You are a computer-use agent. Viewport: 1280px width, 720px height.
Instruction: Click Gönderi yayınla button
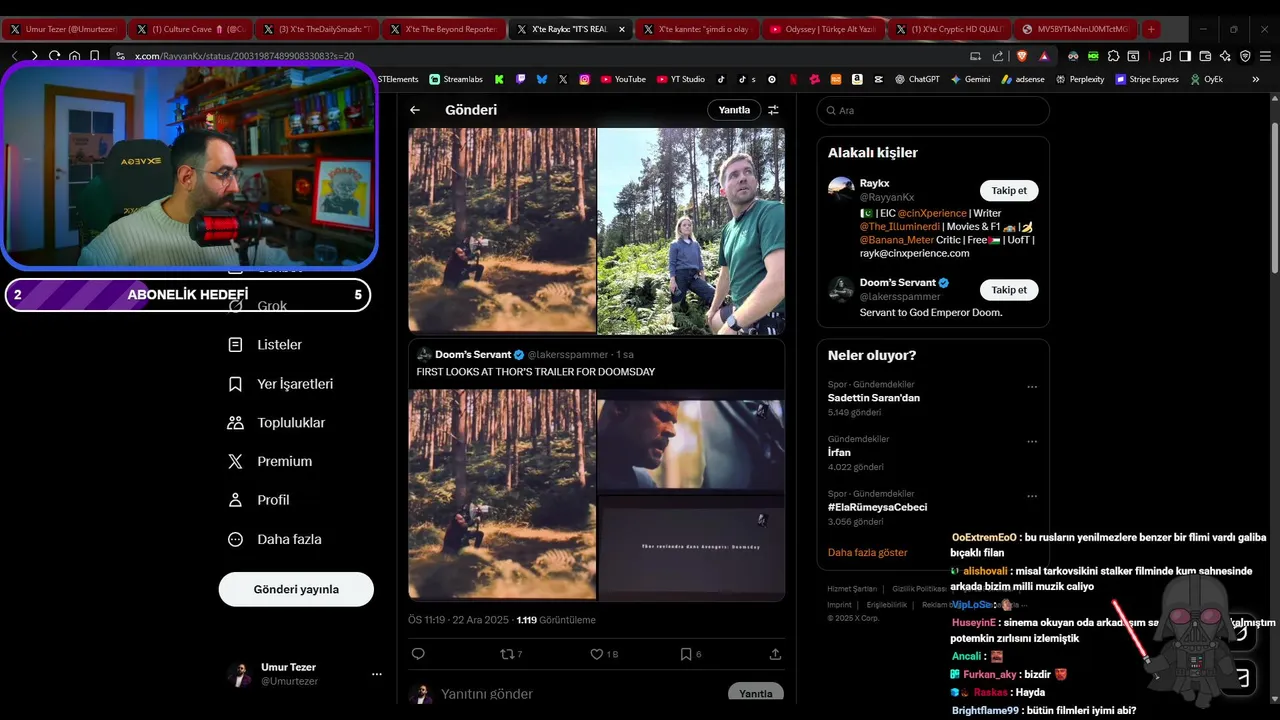296,589
